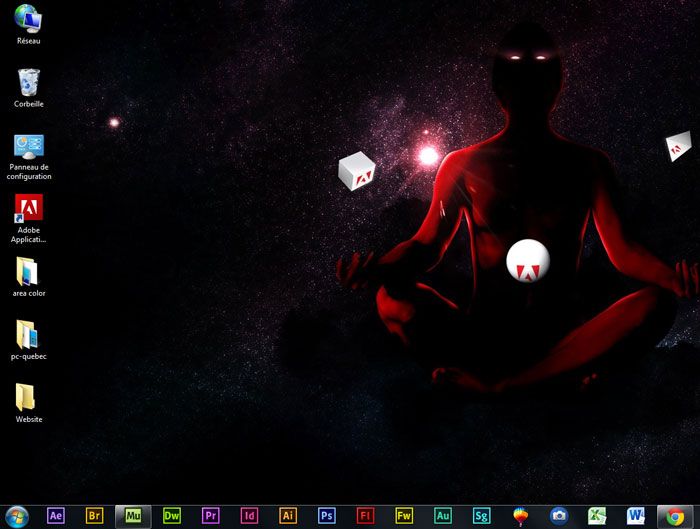The height and width of the screenshot is (529, 700).
Task: Open Adobe SpeedGrade via the Sg icon
Action: (x=481, y=516)
